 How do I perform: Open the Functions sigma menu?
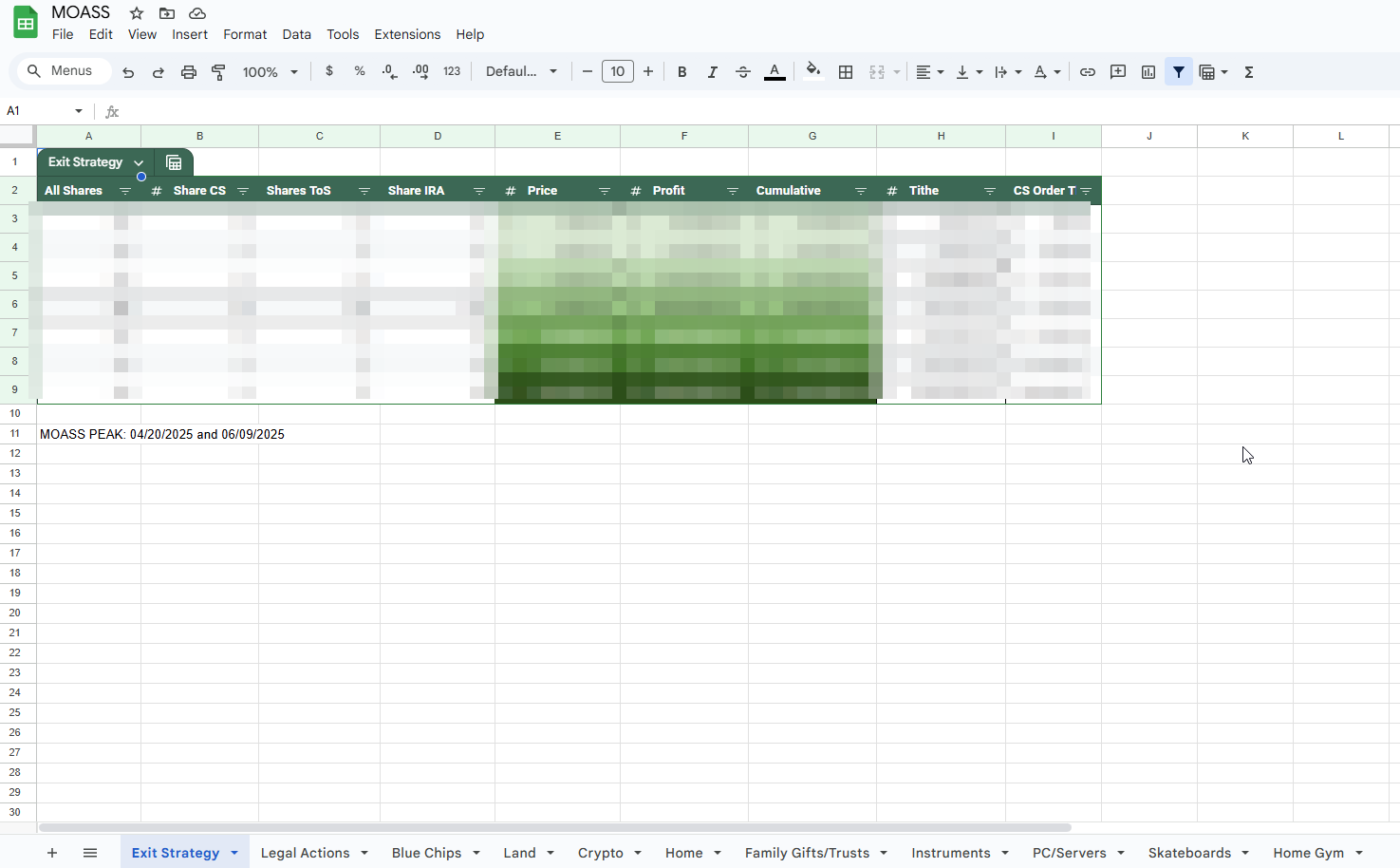click(1249, 72)
